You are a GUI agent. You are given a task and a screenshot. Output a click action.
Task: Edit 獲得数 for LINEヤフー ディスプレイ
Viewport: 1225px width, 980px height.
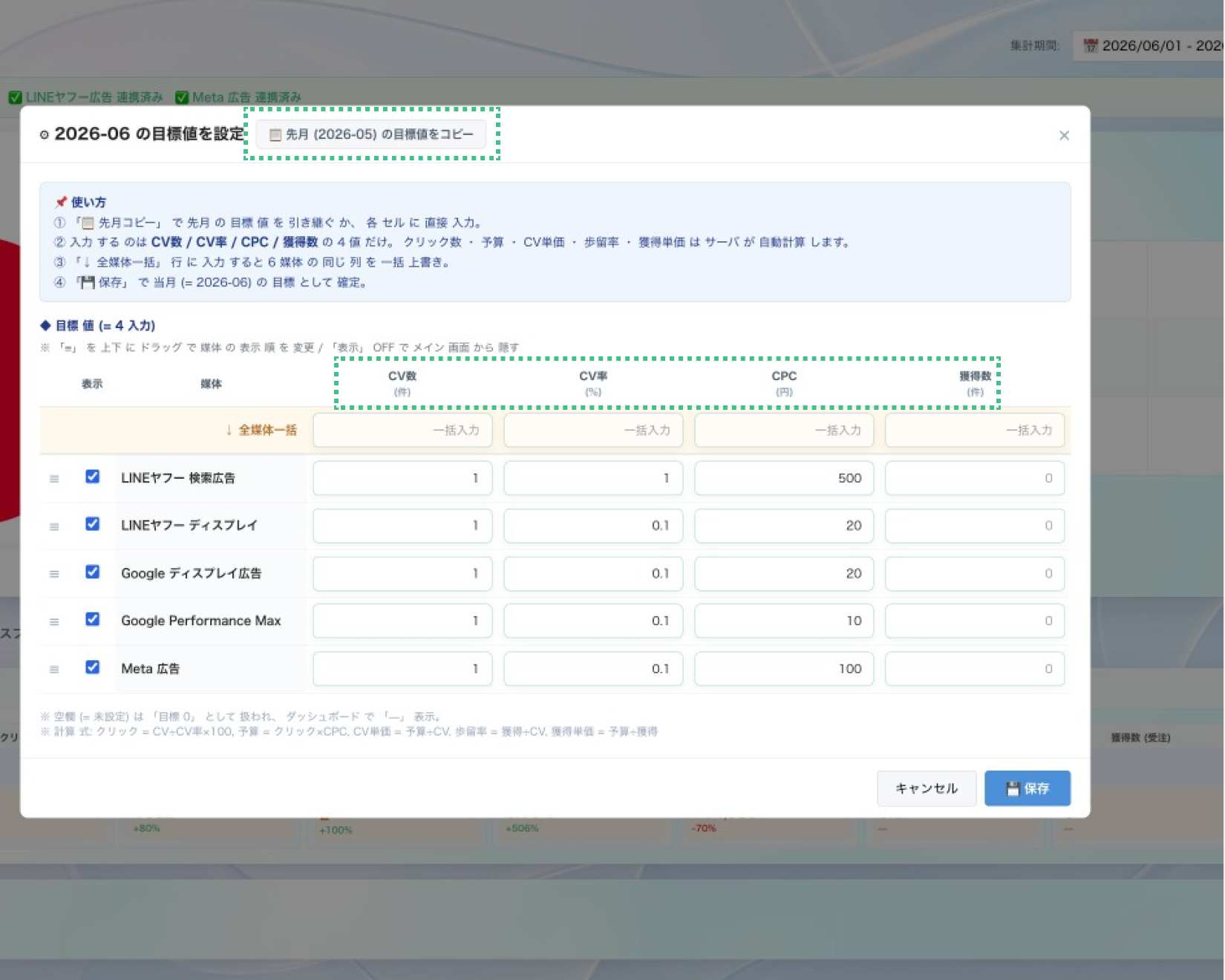click(x=975, y=526)
